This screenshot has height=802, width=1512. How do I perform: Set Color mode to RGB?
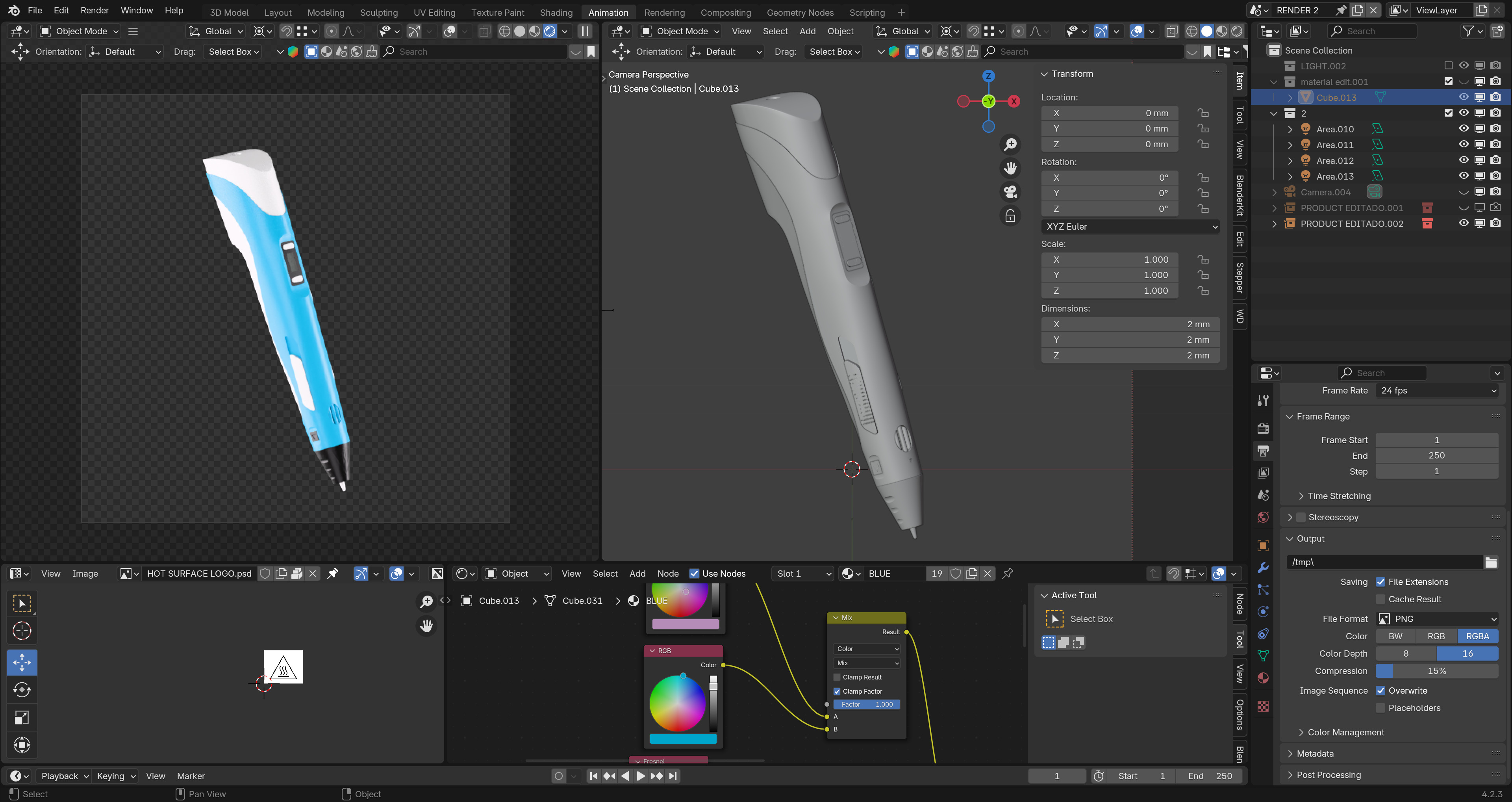tap(1436, 636)
